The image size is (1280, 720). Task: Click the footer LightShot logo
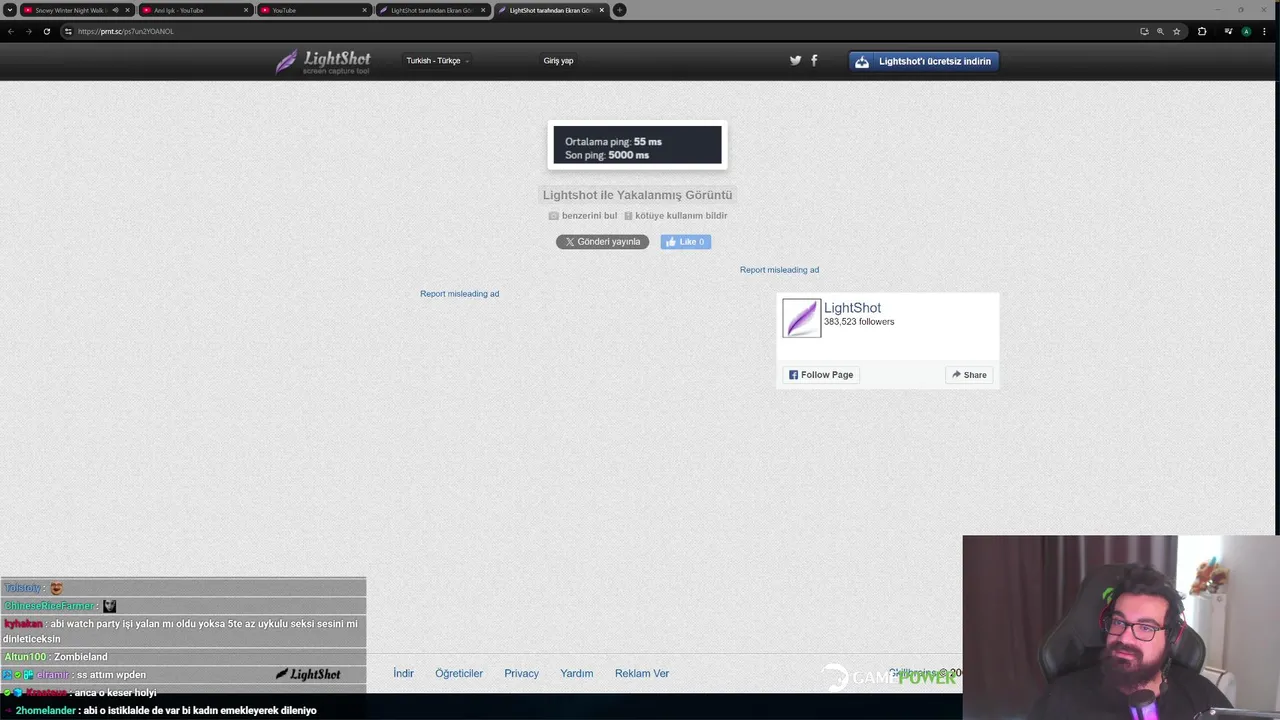tap(308, 674)
